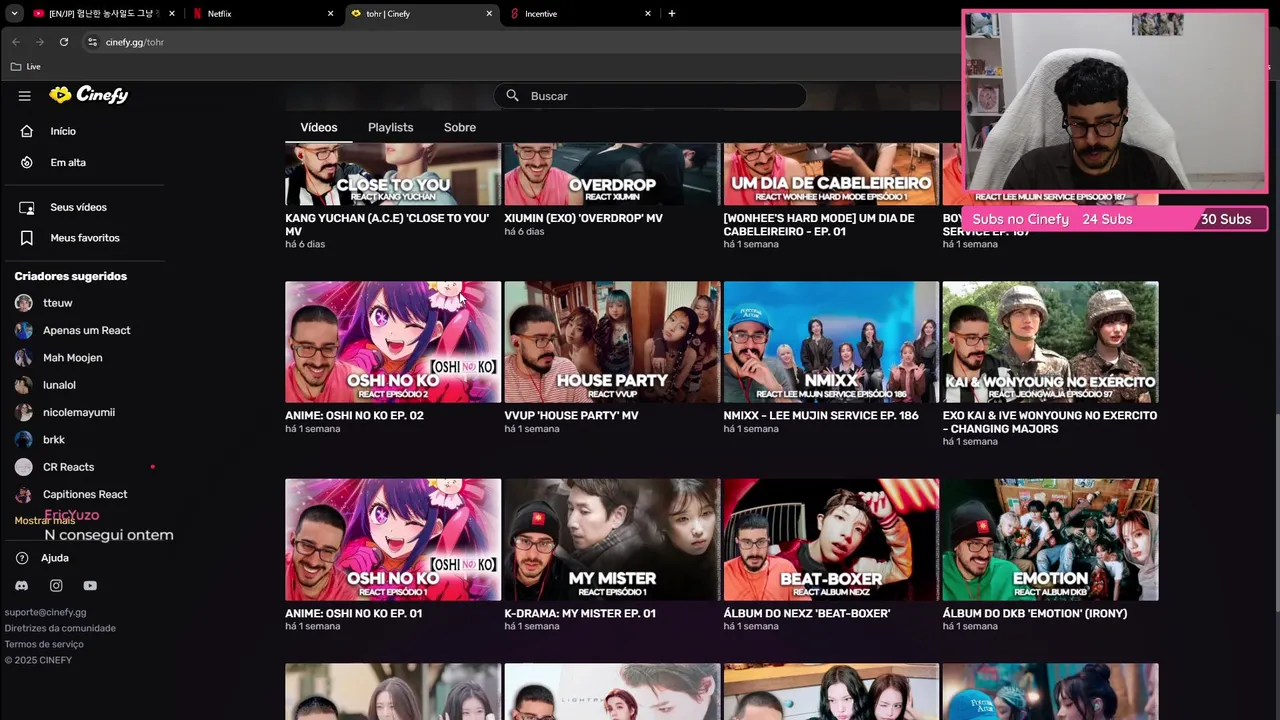Click title Um Dia de Cabeleireiro Ep. 01

819,224
